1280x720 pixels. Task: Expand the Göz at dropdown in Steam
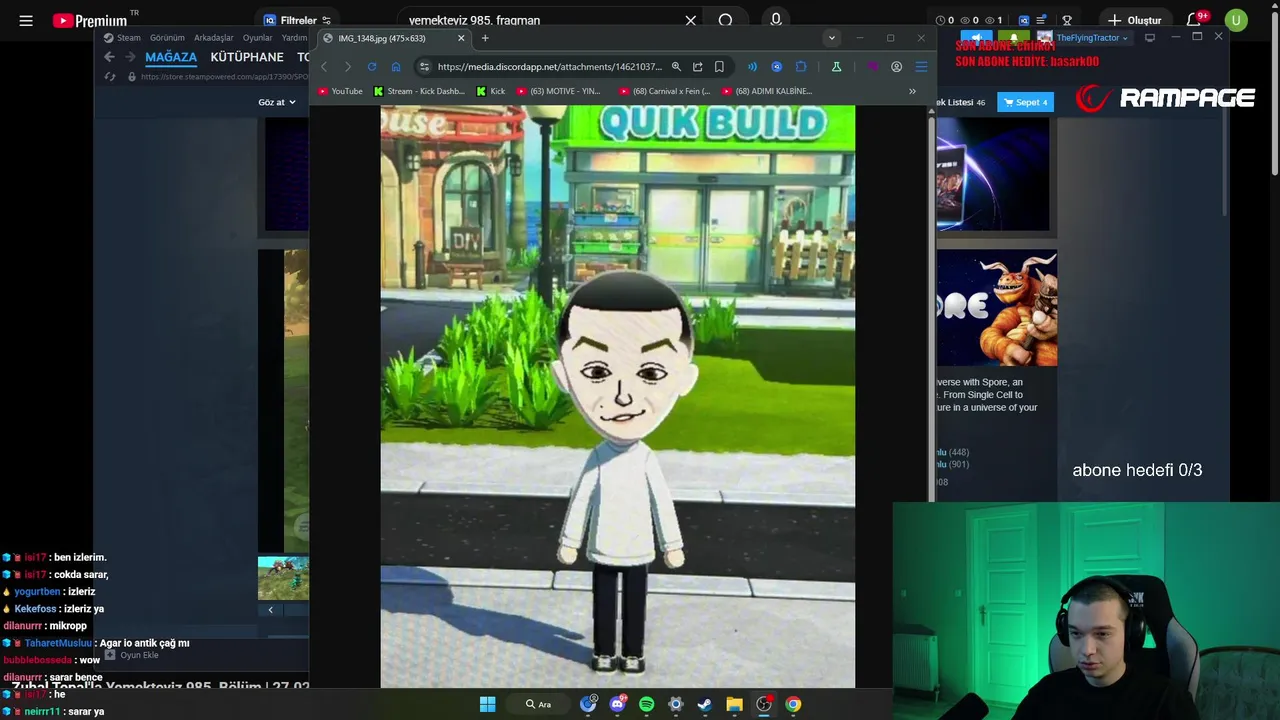tap(277, 102)
